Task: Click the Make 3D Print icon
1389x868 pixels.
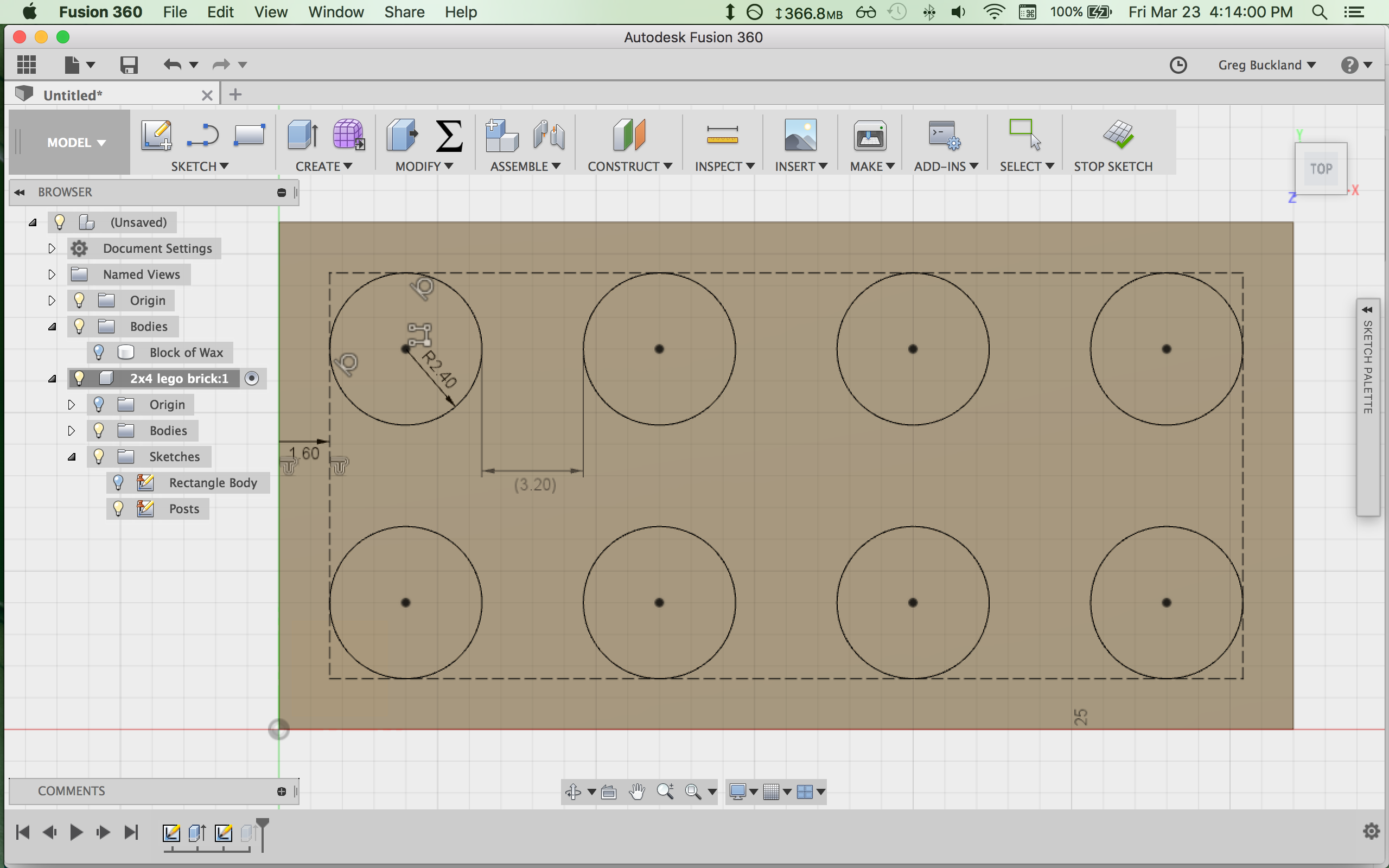Action: [870, 136]
